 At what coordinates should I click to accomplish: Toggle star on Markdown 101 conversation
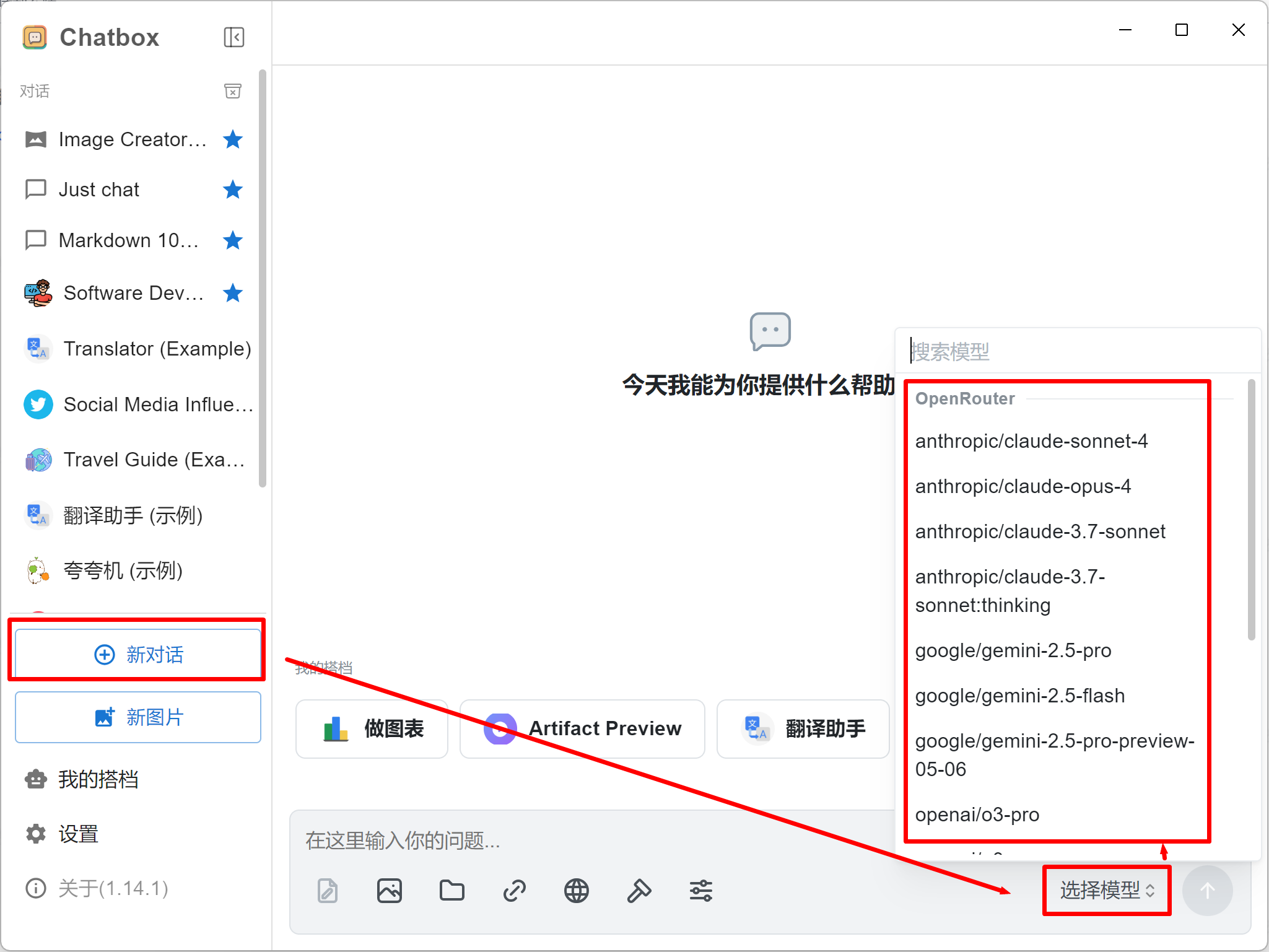(x=233, y=240)
